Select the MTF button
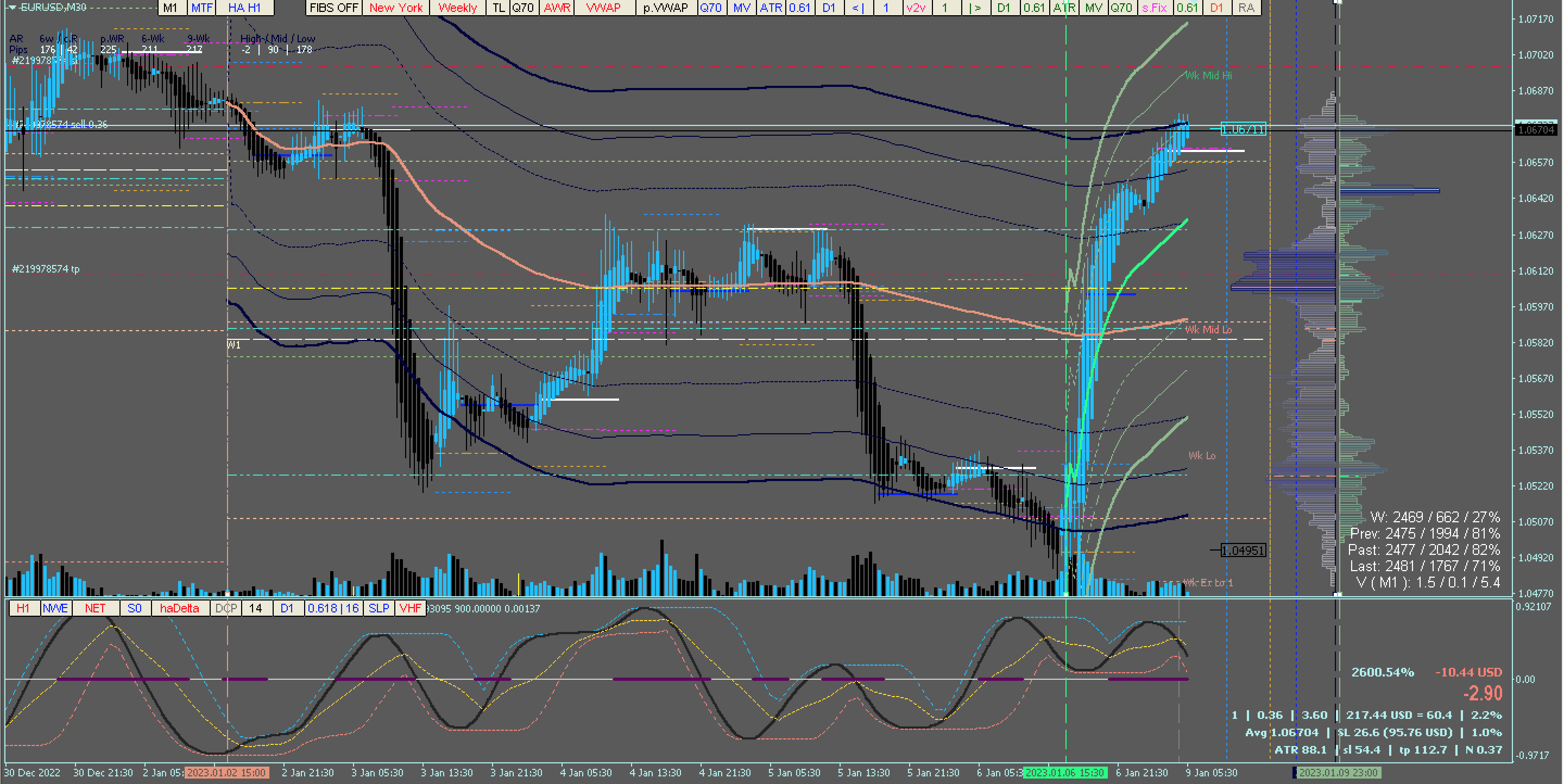The width and height of the screenshot is (1564, 784). coord(202,8)
